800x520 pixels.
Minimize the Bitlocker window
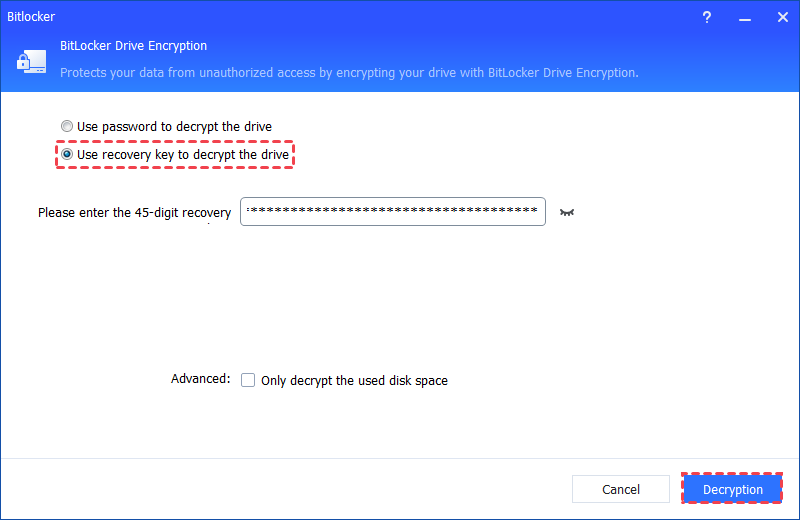point(745,17)
